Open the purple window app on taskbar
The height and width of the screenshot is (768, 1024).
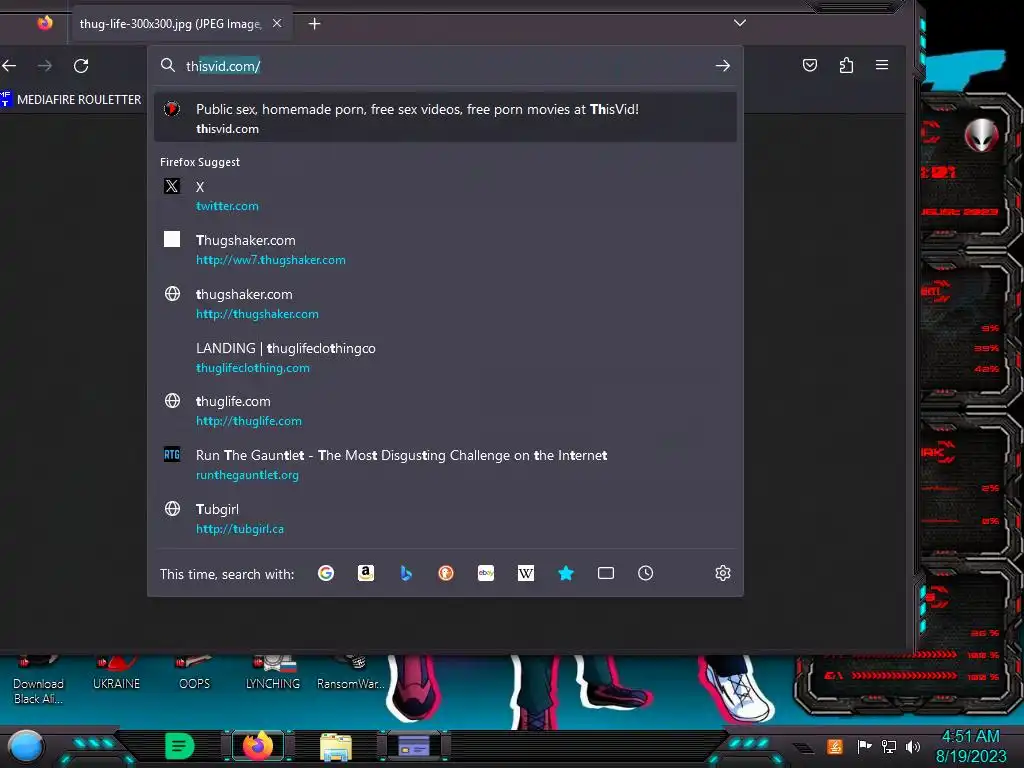click(414, 746)
